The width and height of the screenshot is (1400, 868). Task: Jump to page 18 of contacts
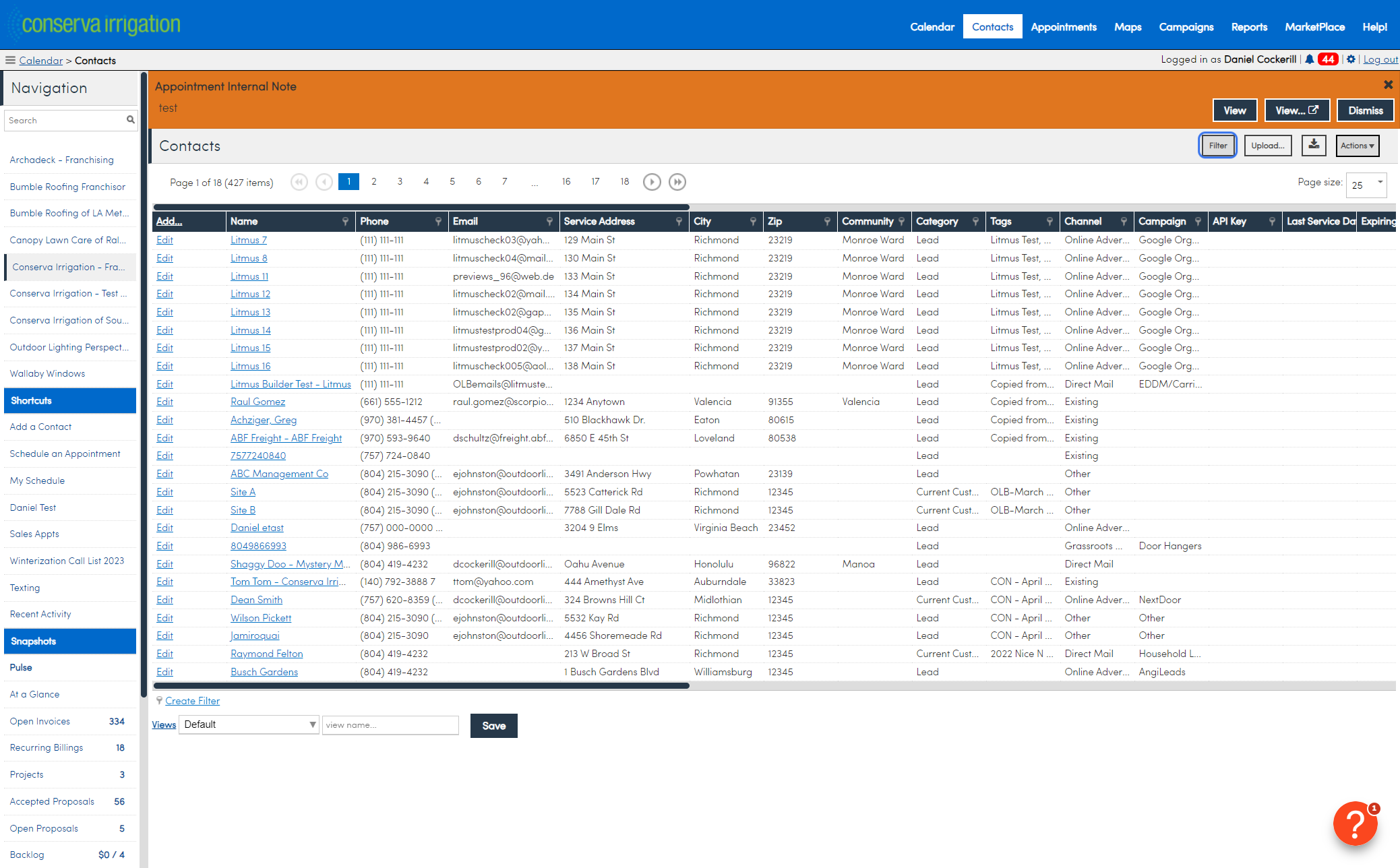click(625, 182)
